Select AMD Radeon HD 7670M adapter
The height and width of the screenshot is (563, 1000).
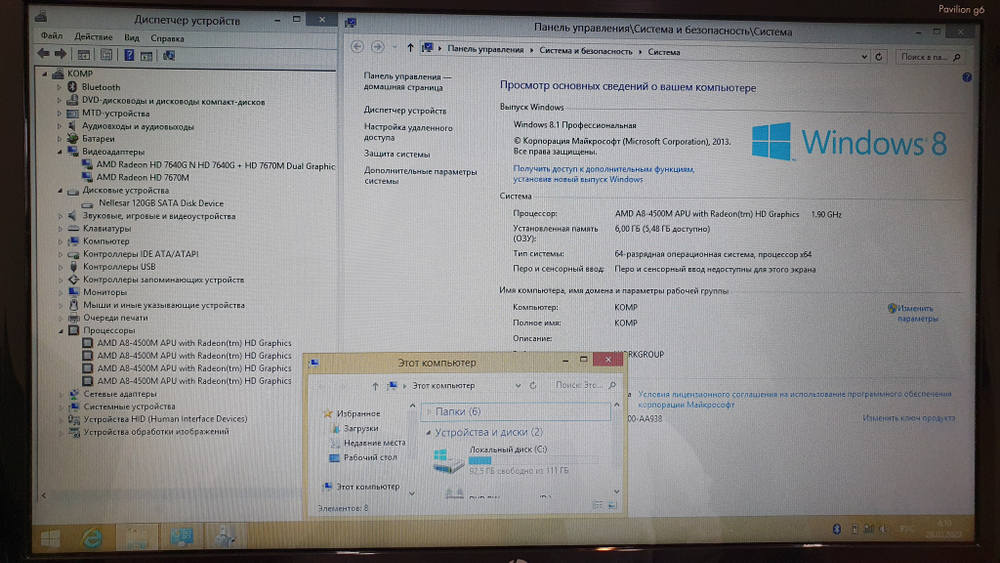pyautogui.click(x=142, y=177)
